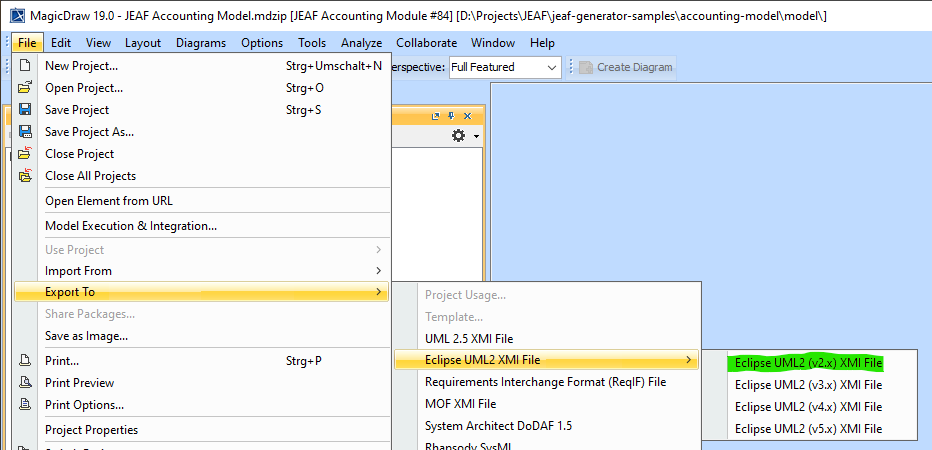
Task: Open the Window menu
Action: point(493,43)
